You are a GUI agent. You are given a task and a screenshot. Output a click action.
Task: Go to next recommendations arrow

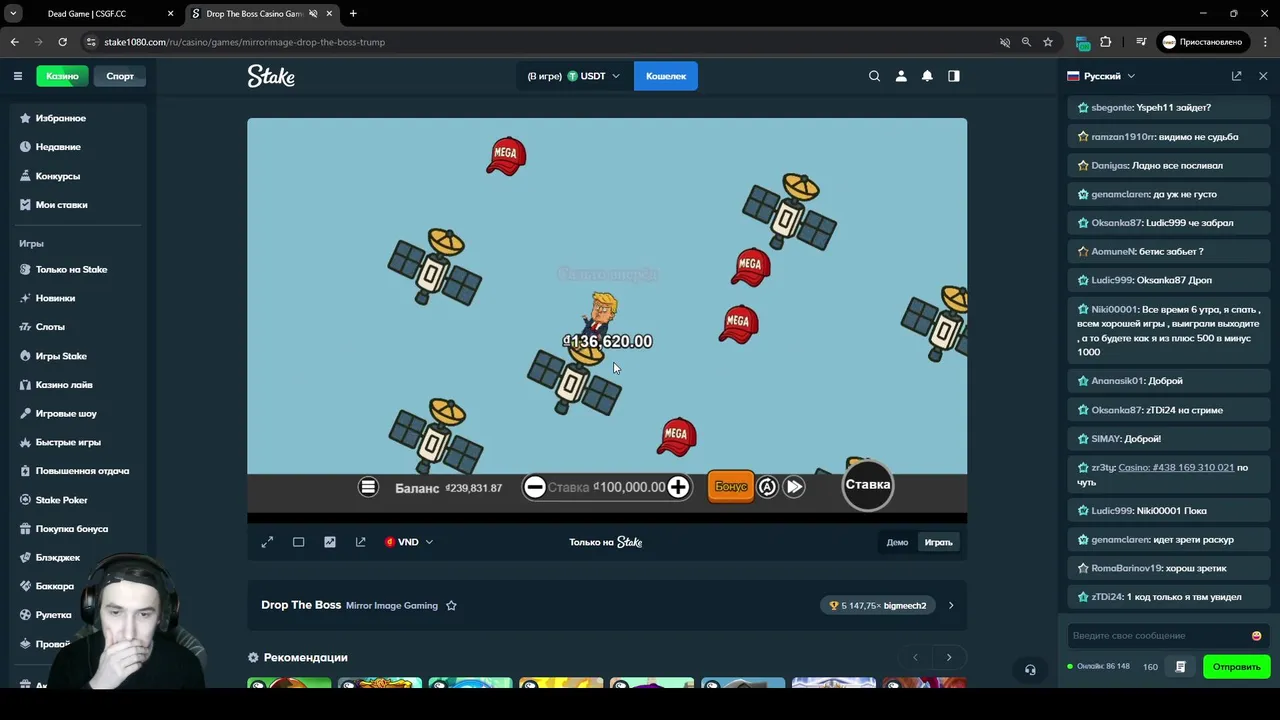(949, 657)
